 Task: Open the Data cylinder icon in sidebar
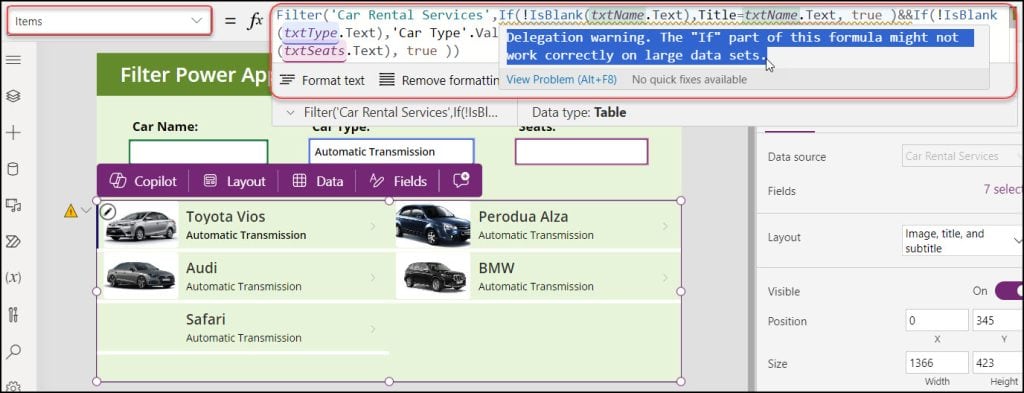pyautogui.click(x=13, y=169)
